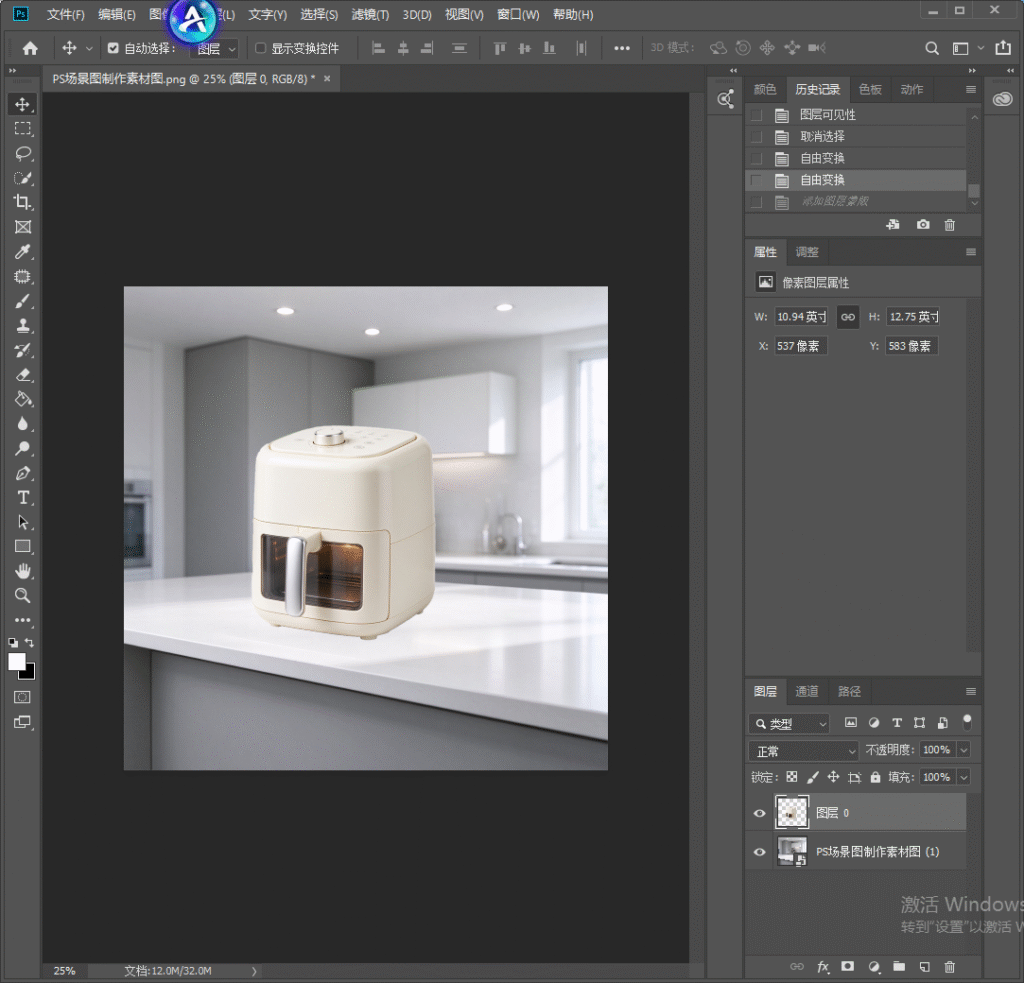Select the Zoom tool in toolbar
The height and width of the screenshot is (983, 1024).
(22, 596)
